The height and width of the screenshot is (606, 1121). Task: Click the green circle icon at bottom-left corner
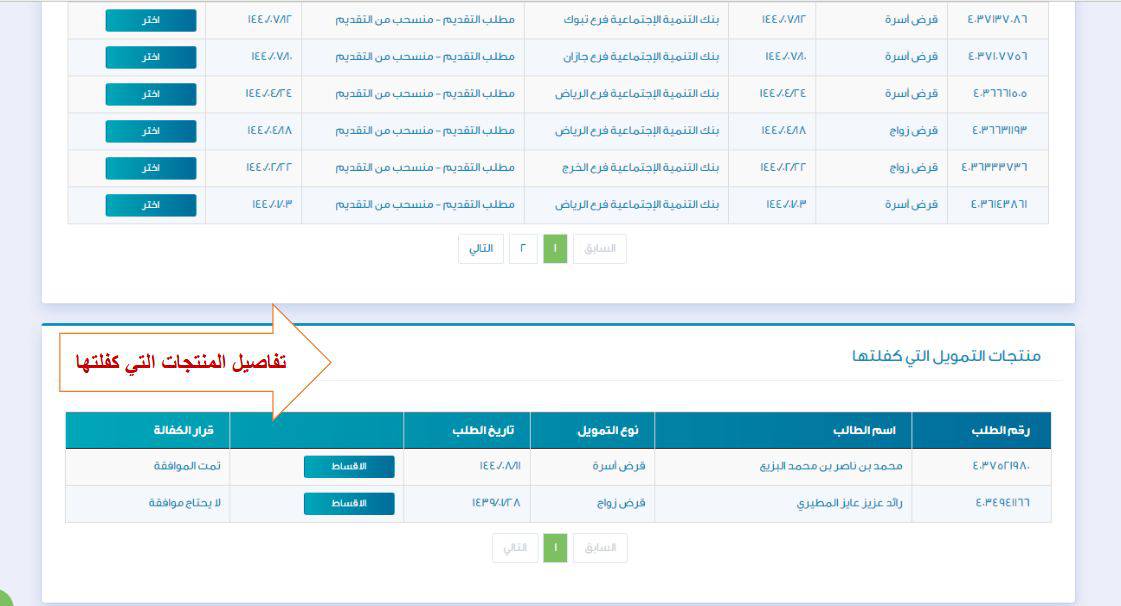(x=5, y=598)
